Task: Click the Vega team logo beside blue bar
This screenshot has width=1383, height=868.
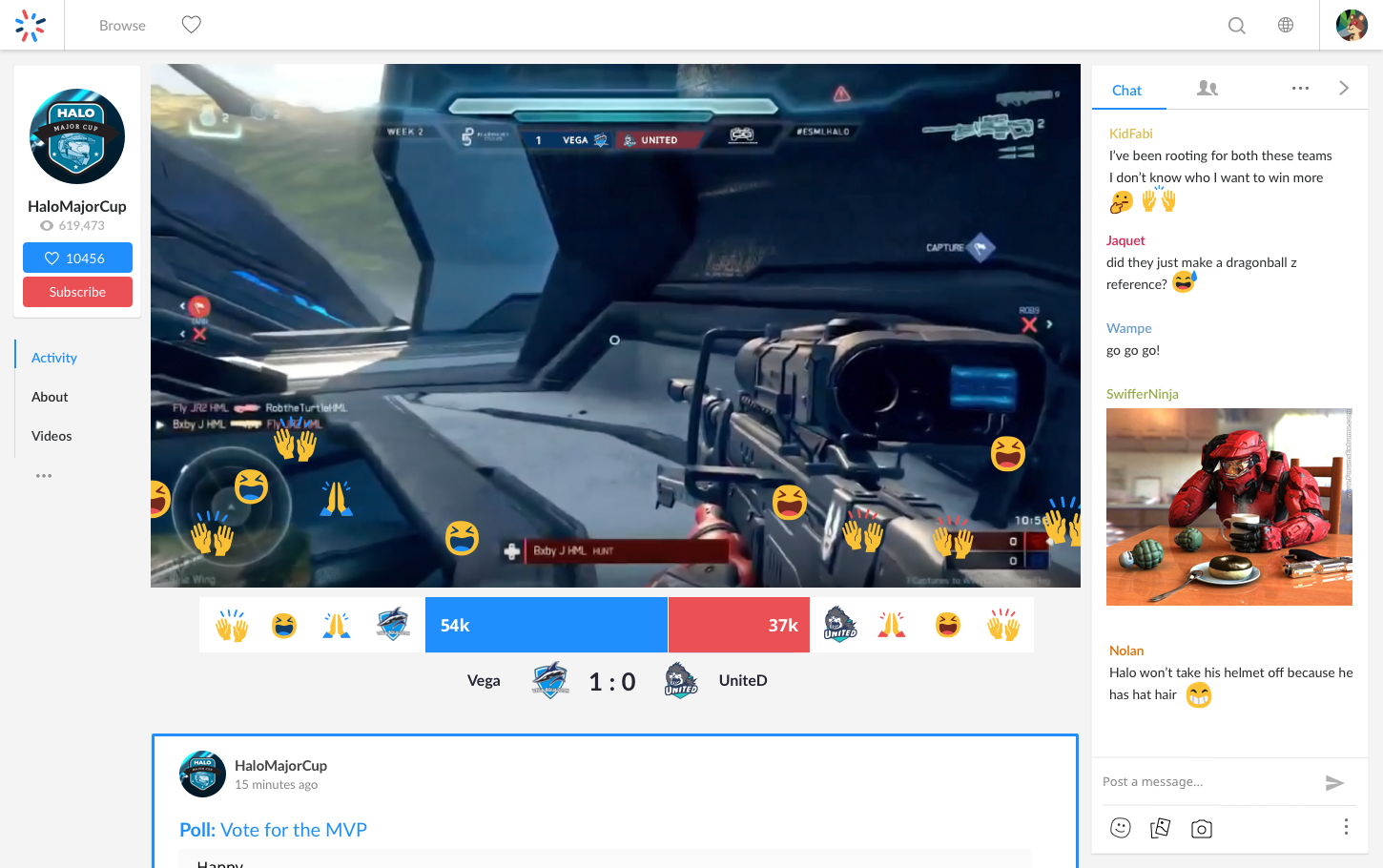Action: click(x=393, y=625)
